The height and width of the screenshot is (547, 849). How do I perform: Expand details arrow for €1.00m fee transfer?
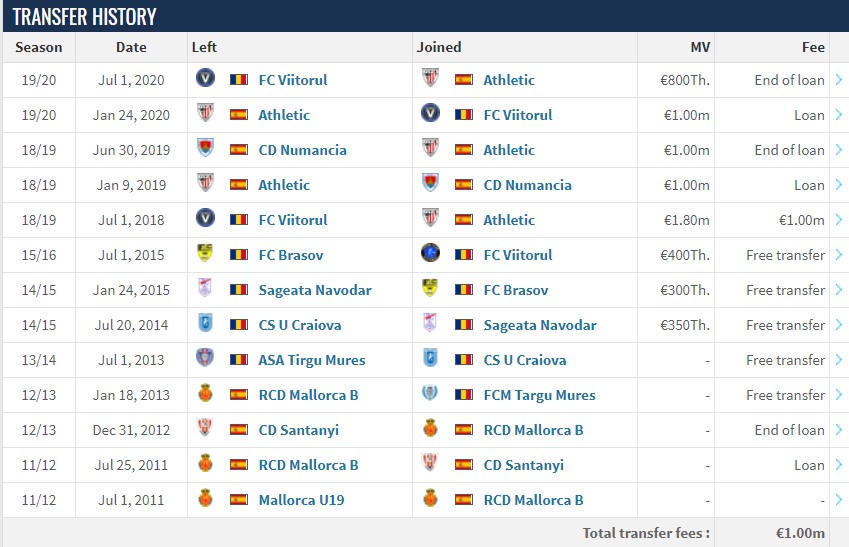coord(838,220)
